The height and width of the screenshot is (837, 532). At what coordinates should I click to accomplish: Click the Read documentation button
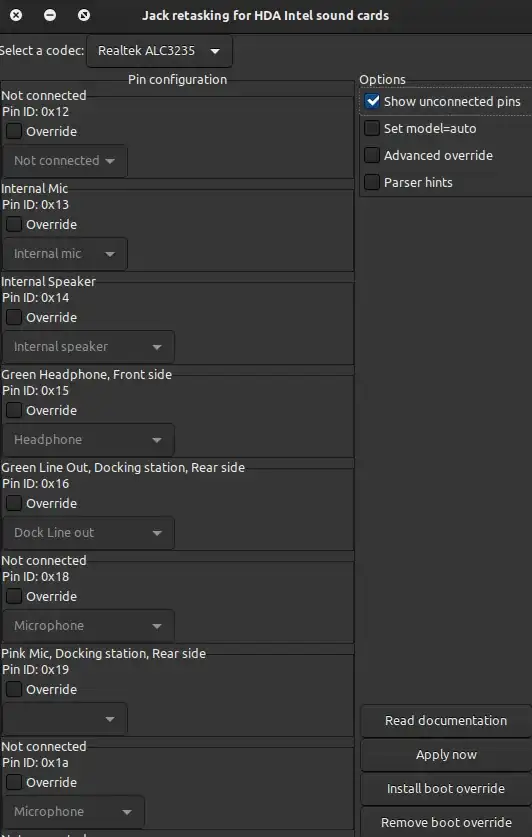446,721
